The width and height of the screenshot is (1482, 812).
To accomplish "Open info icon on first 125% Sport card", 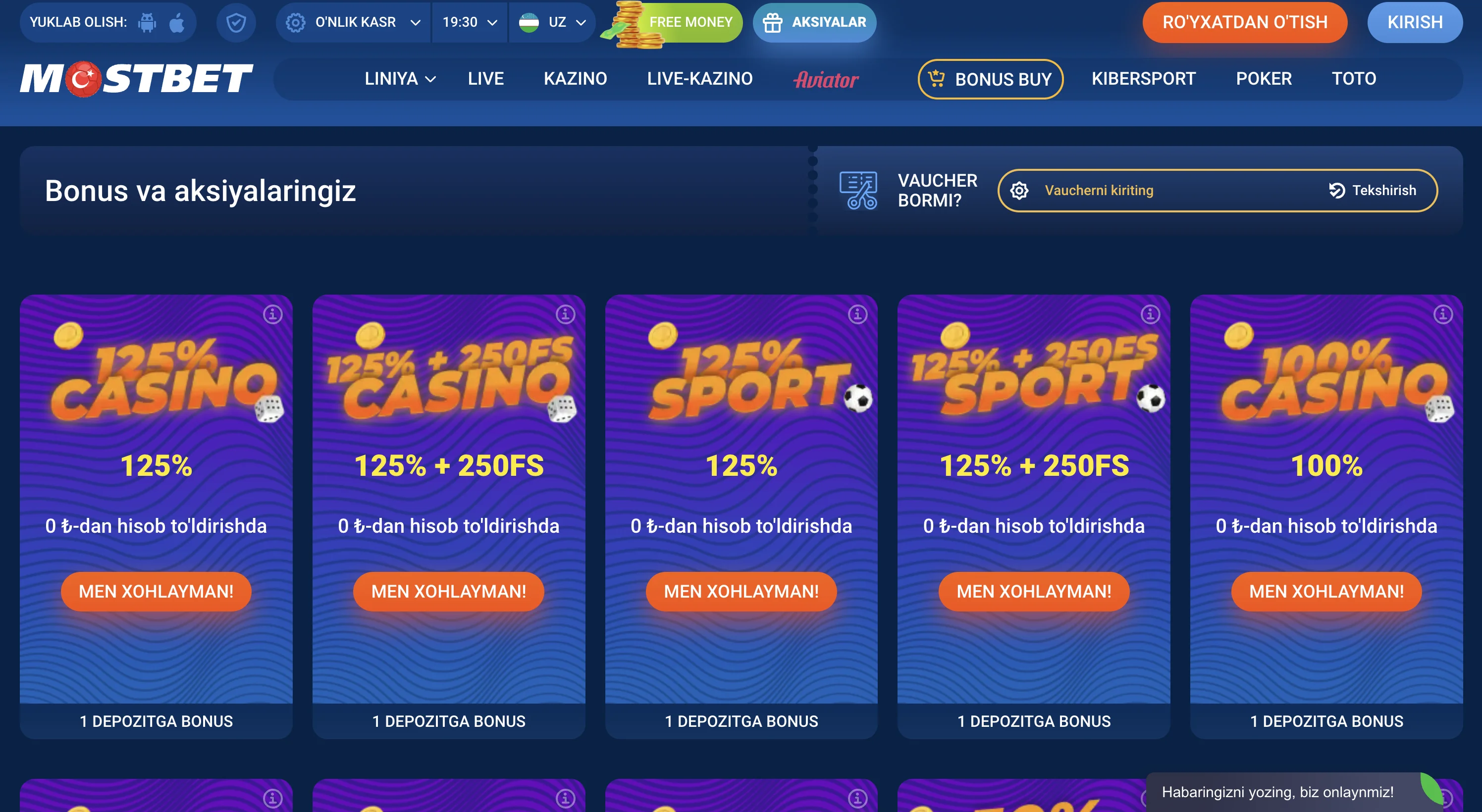I will [858, 314].
